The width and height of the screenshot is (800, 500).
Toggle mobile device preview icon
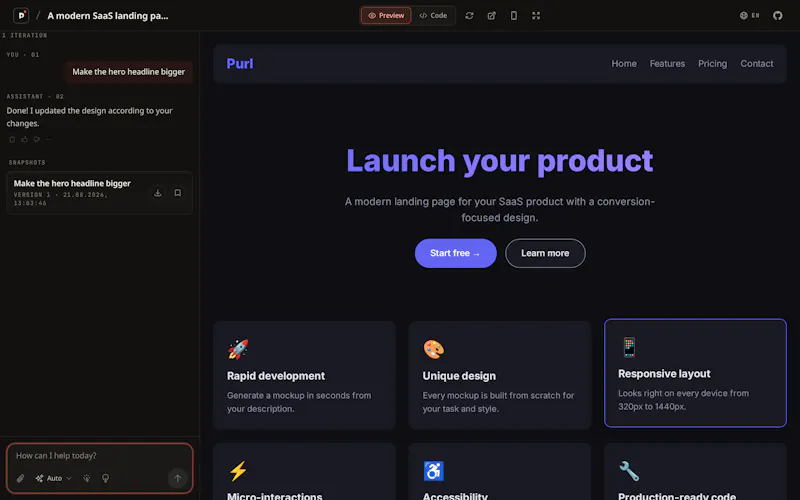click(x=514, y=16)
